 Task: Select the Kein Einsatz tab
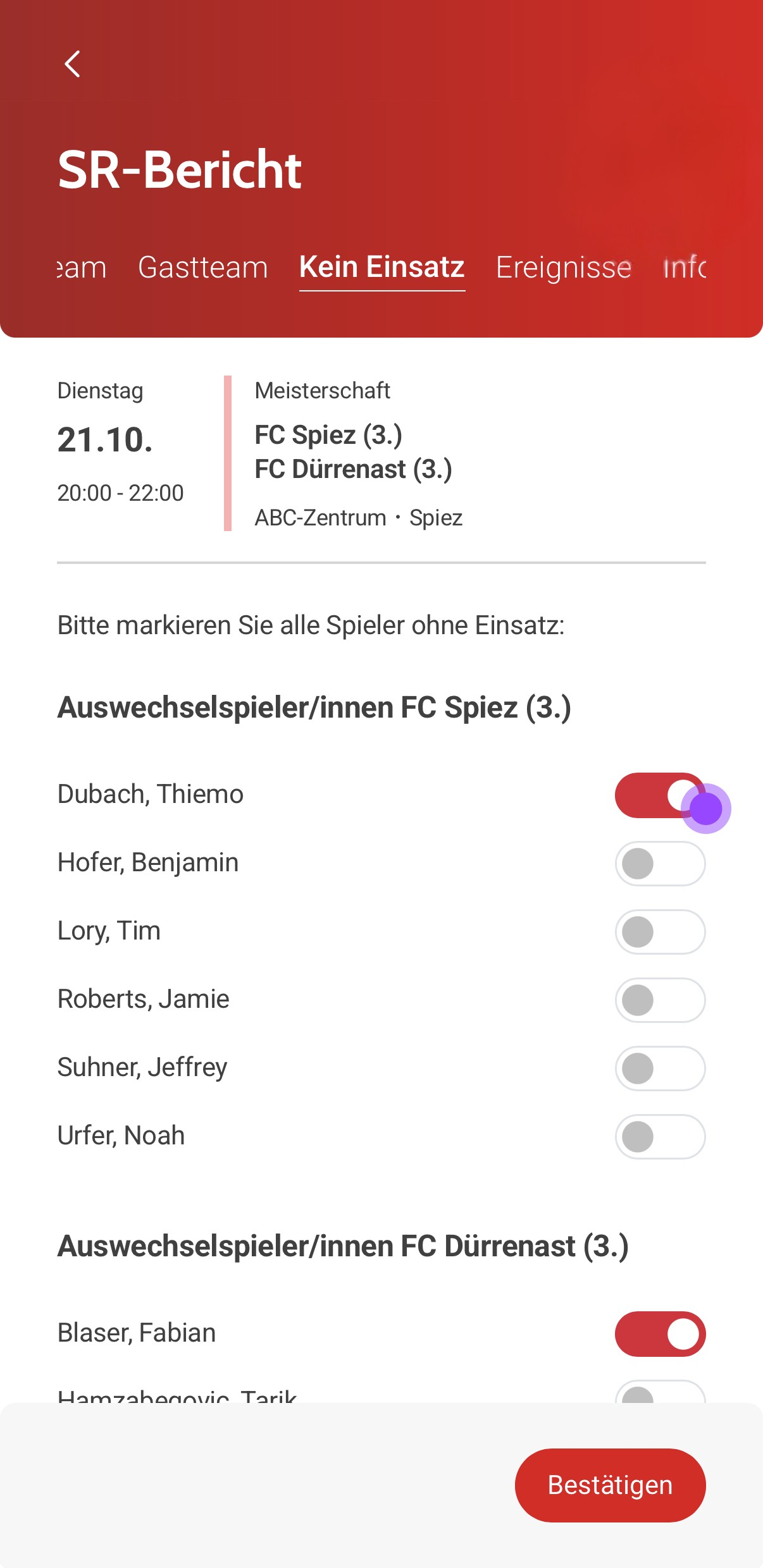point(382,267)
